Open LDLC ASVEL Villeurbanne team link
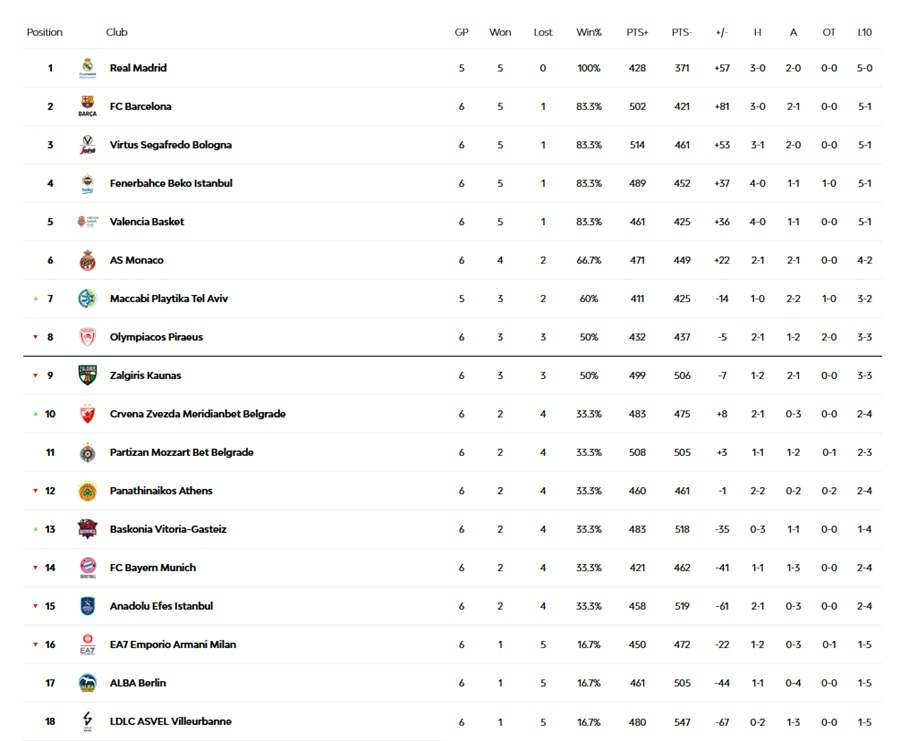The width and height of the screenshot is (900, 741). point(171,722)
